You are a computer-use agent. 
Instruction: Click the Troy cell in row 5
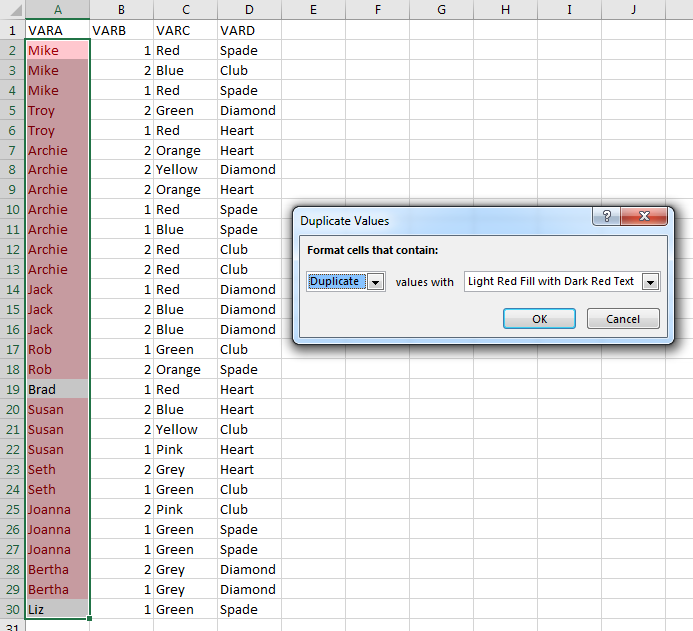coord(57,110)
